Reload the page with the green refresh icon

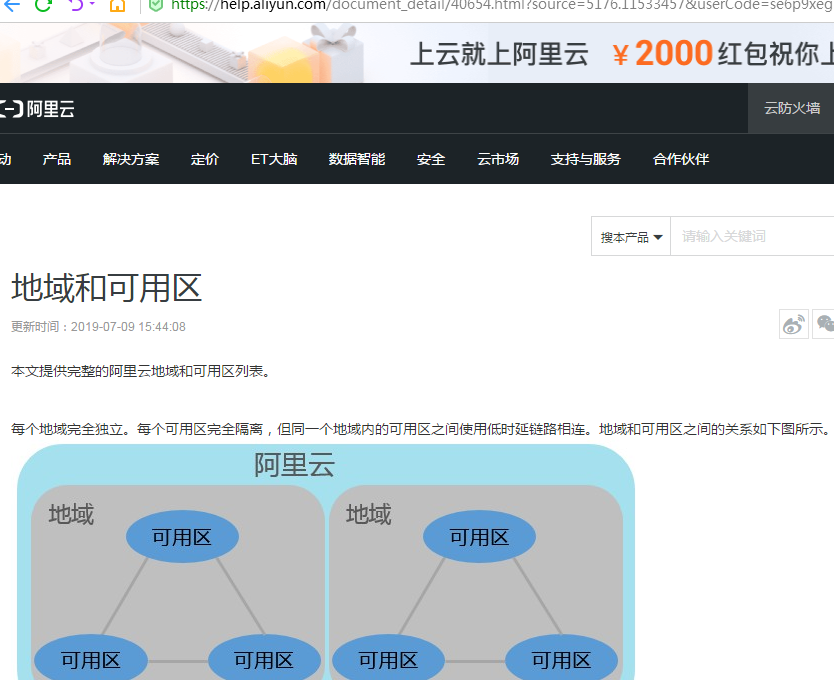pyautogui.click(x=43, y=5)
